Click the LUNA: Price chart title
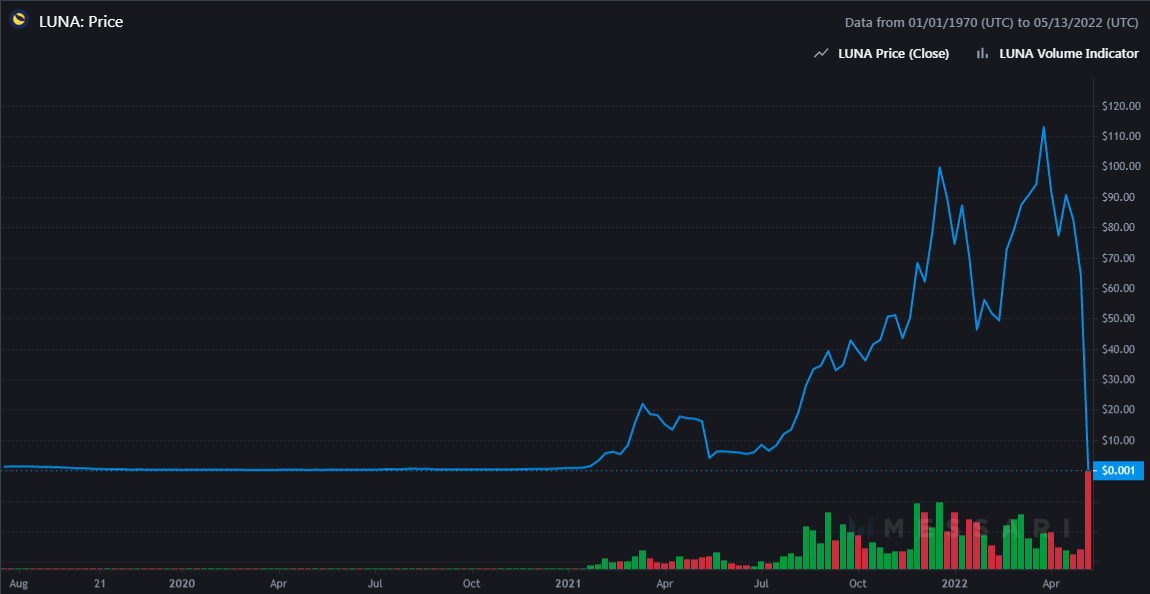This screenshot has width=1150, height=594. pos(81,21)
